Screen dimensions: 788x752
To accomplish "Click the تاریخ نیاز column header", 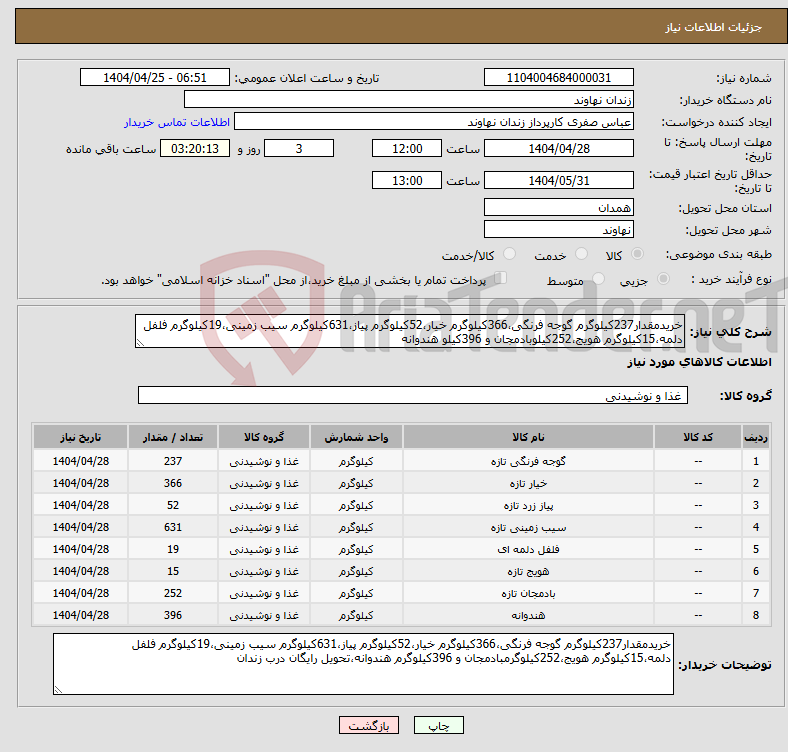I will coord(80,437).
